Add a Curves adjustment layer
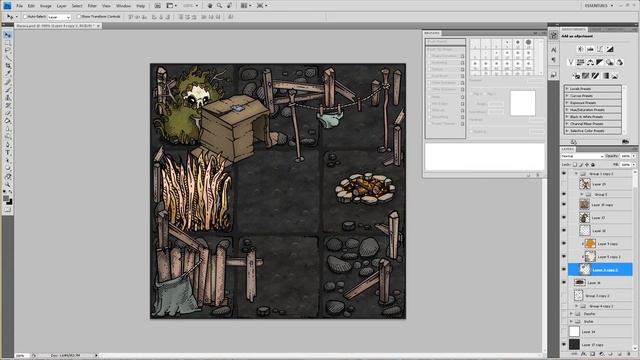 coord(600,49)
